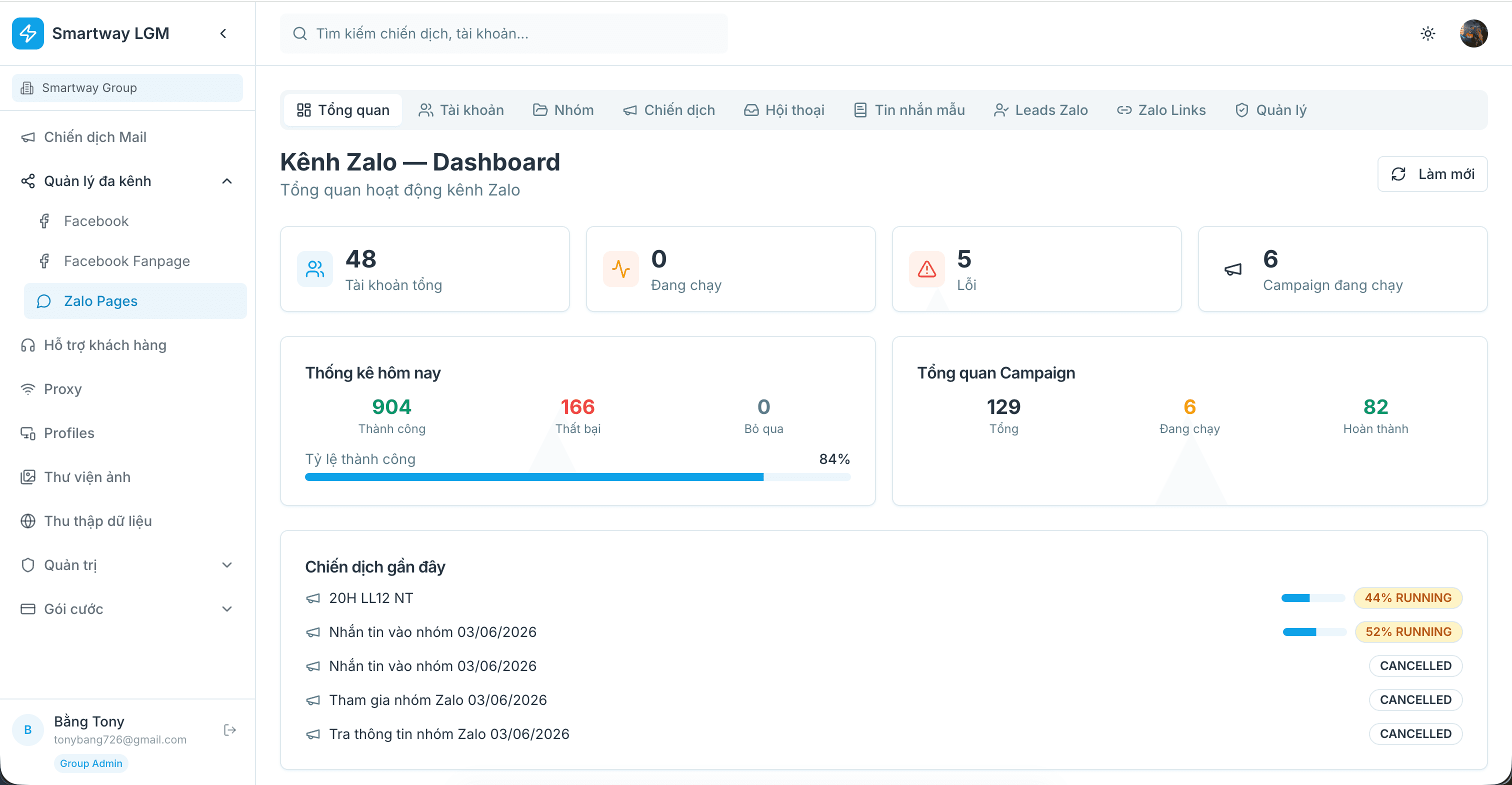The height and width of the screenshot is (785, 1512).
Task: Select the Smartway Group workspace selector
Action: pyautogui.click(x=127, y=87)
